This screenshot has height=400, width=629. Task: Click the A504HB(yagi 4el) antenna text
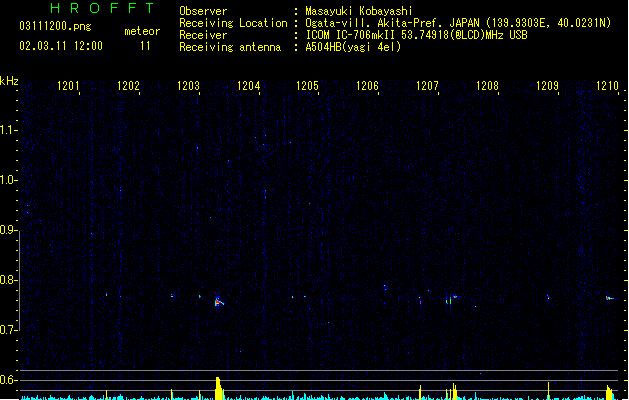point(353,47)
